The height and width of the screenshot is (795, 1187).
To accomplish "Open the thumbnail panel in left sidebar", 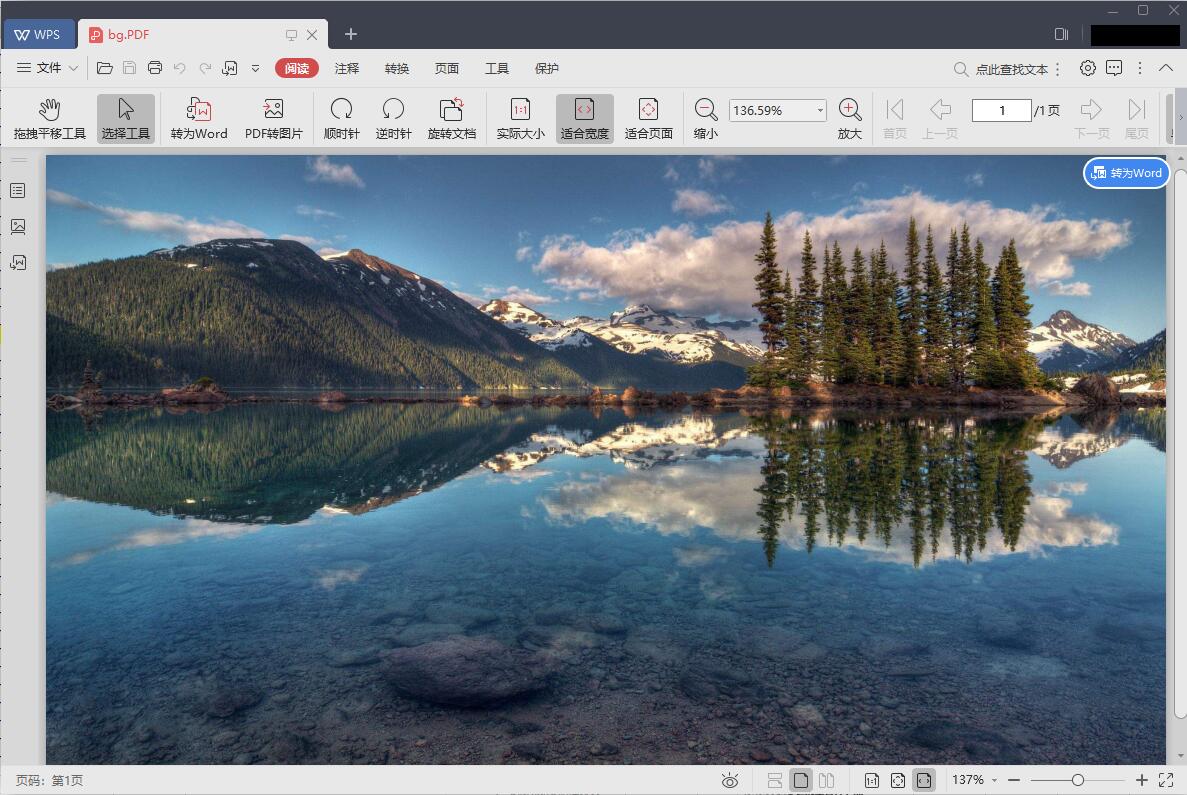I will [x=18, y=227].
